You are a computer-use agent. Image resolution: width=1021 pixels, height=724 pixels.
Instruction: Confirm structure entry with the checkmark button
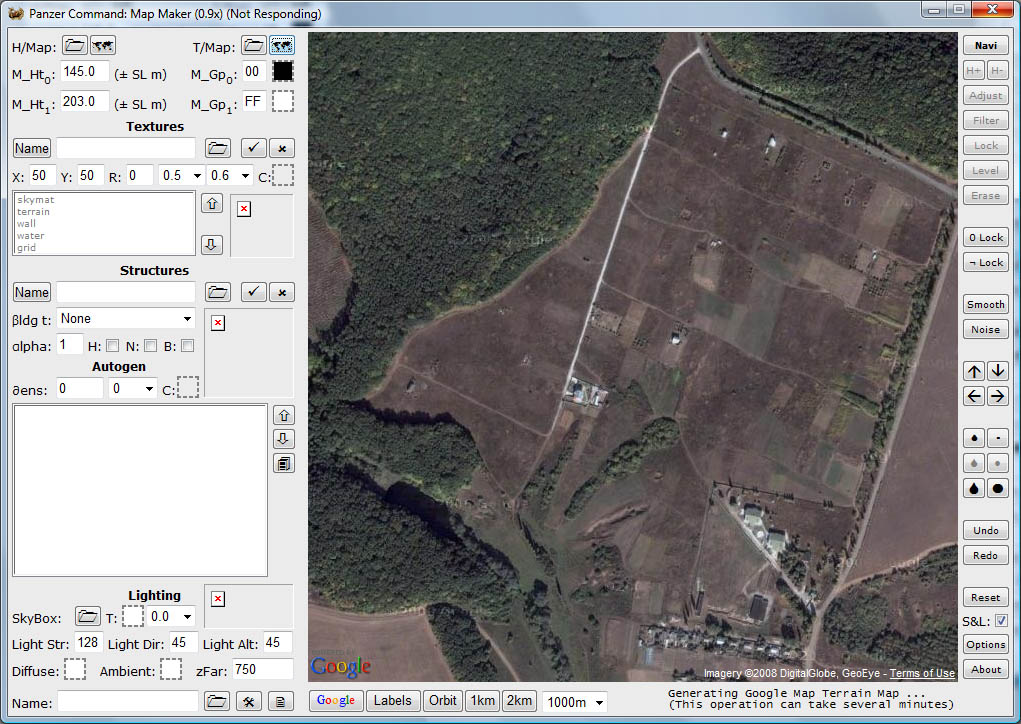point(253,292)
